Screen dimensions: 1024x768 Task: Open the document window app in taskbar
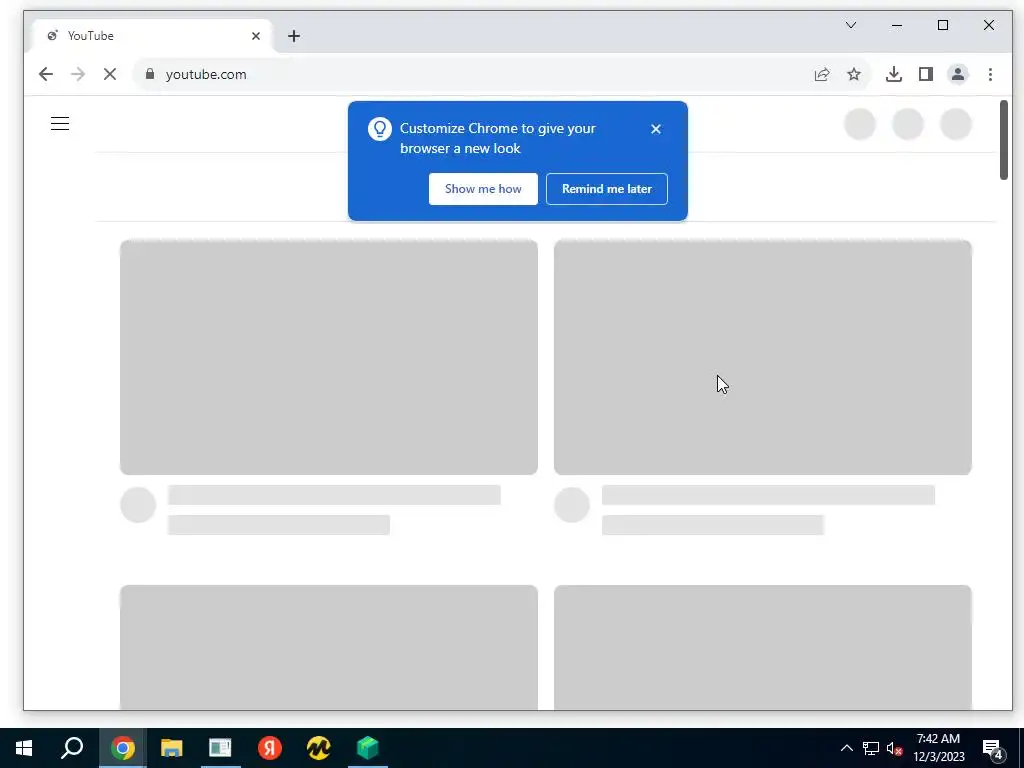(221, 748)
